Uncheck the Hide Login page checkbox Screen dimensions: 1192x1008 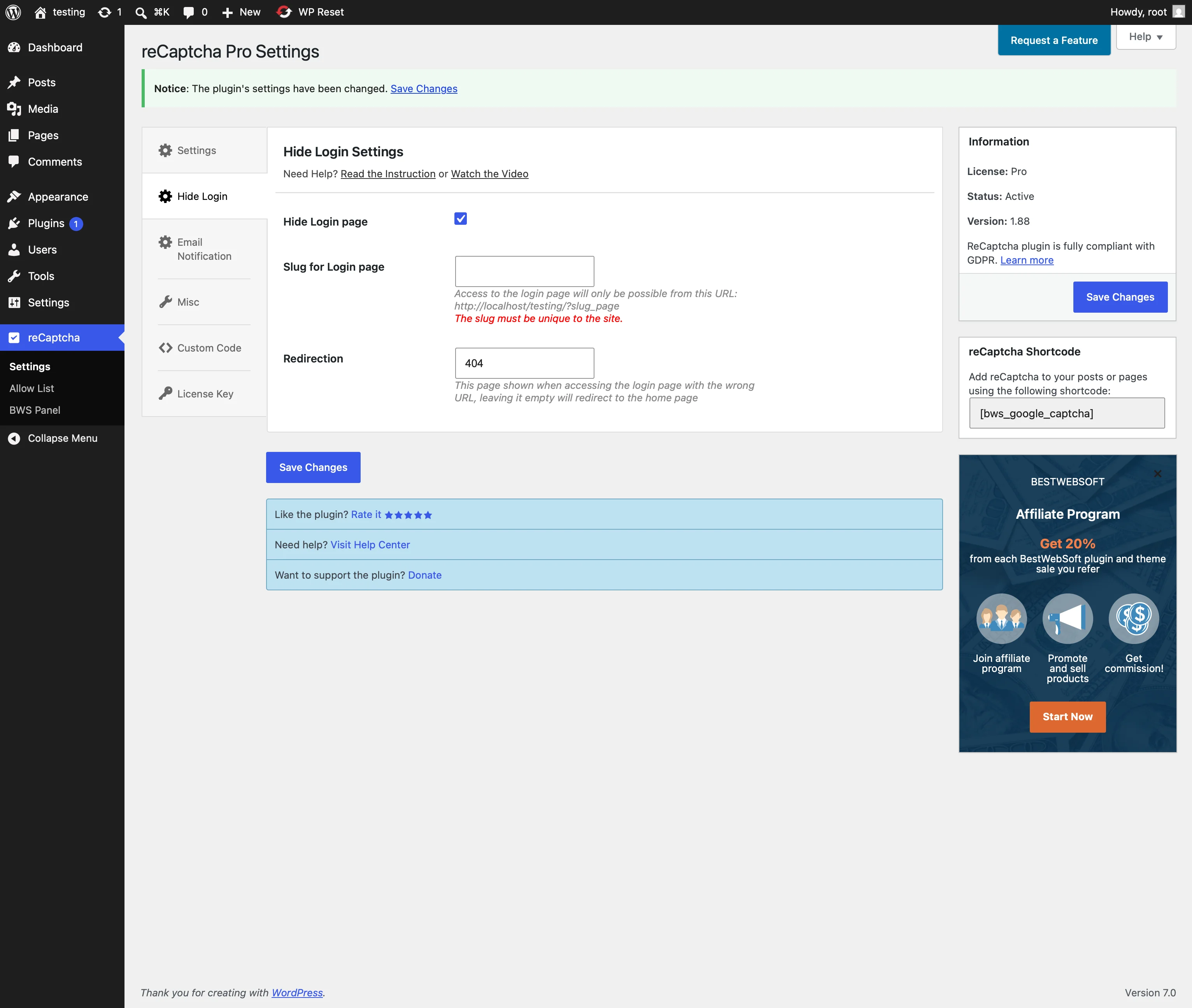(x=461, y=219)
